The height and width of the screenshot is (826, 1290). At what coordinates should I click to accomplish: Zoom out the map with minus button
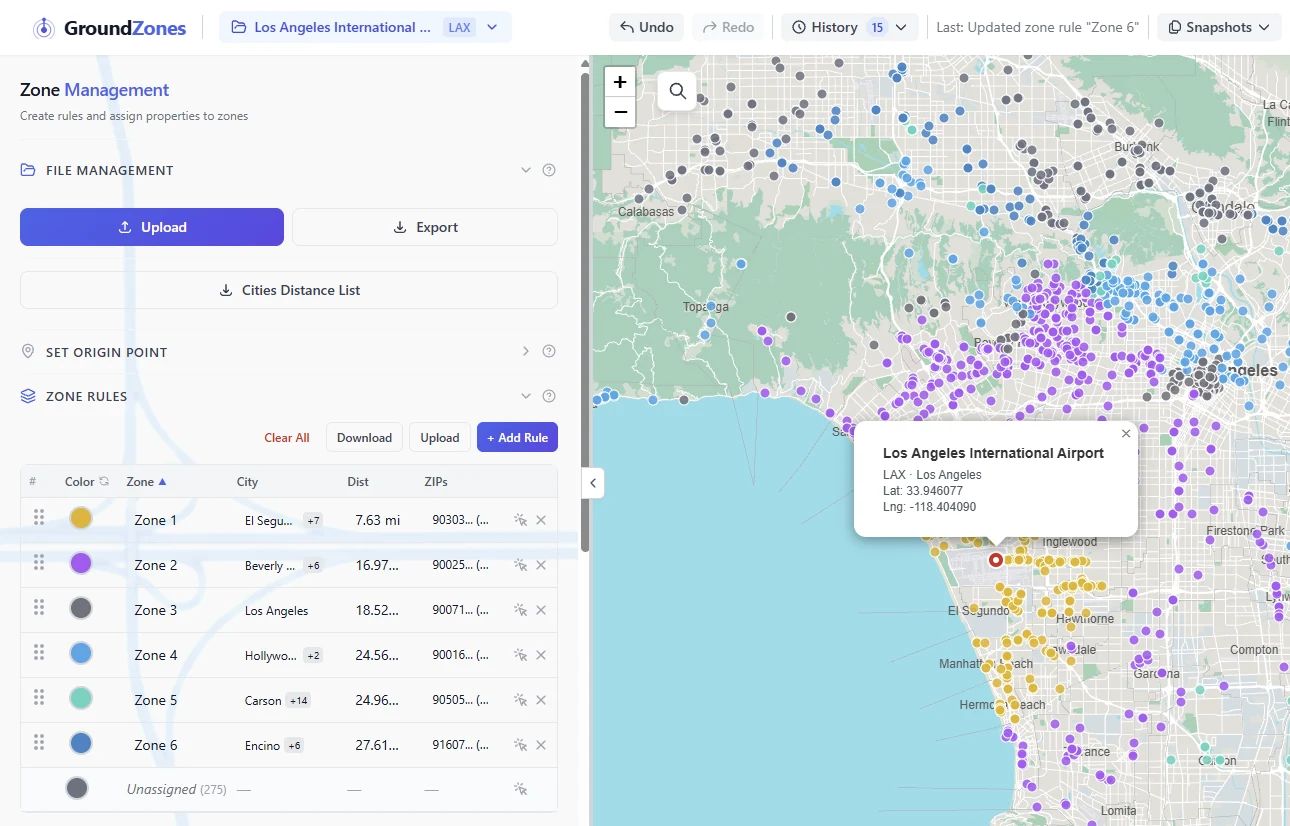coord(620,112)
